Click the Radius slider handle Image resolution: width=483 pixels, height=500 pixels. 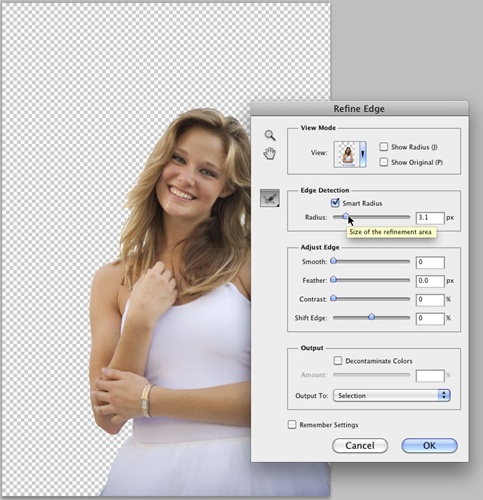pyautogui.click(x=346, y=217)
